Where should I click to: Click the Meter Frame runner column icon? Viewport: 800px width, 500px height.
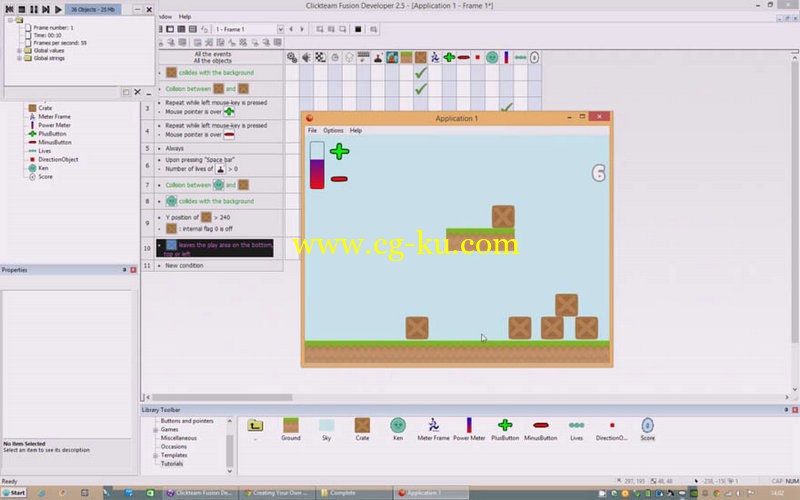[x=435, y=58]
